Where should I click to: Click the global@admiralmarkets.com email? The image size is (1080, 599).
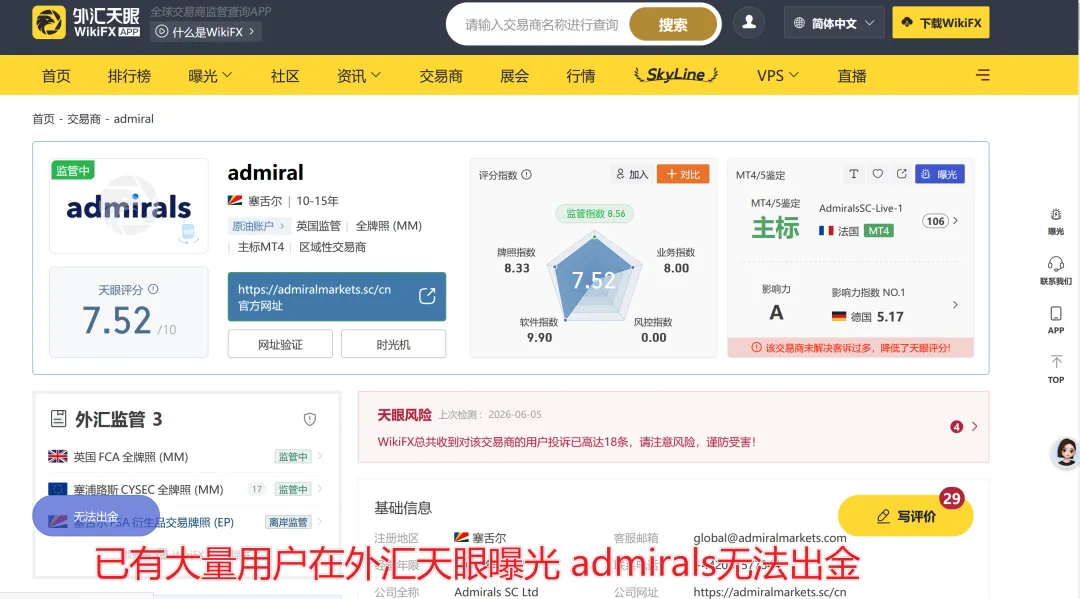(769, 538)
